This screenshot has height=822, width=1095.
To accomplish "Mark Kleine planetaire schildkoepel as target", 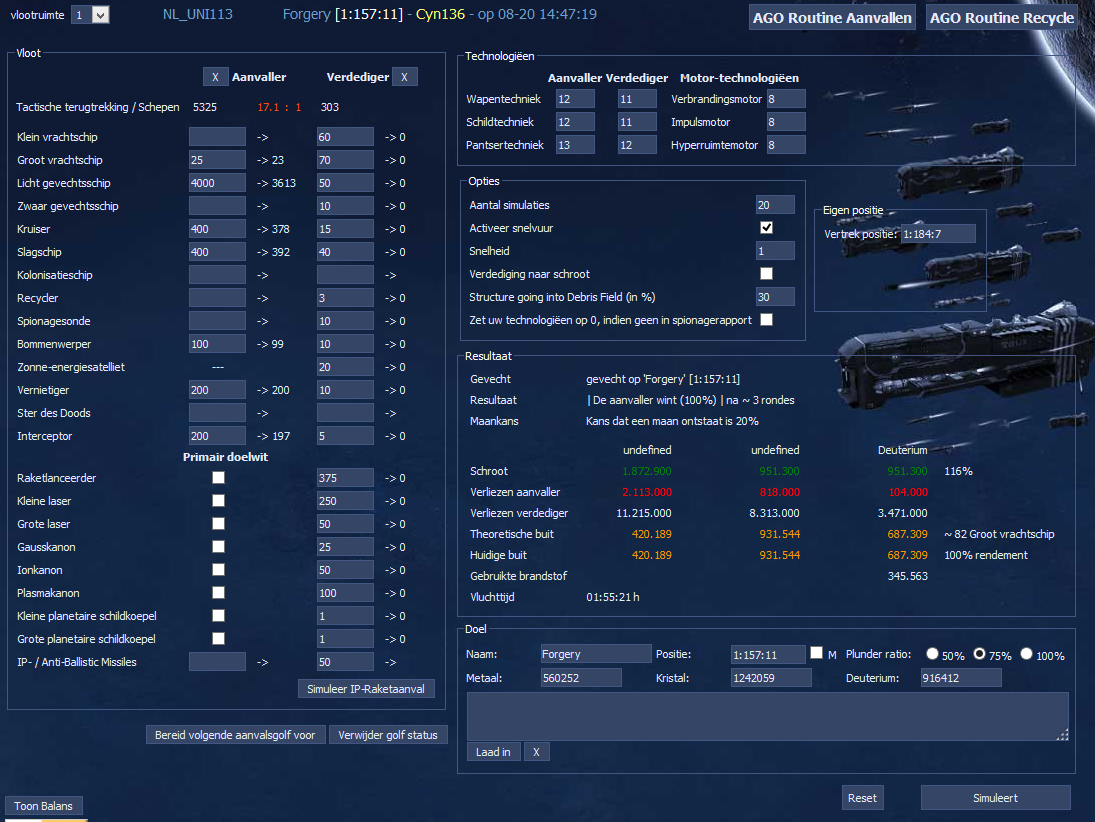I will [219, 616].
